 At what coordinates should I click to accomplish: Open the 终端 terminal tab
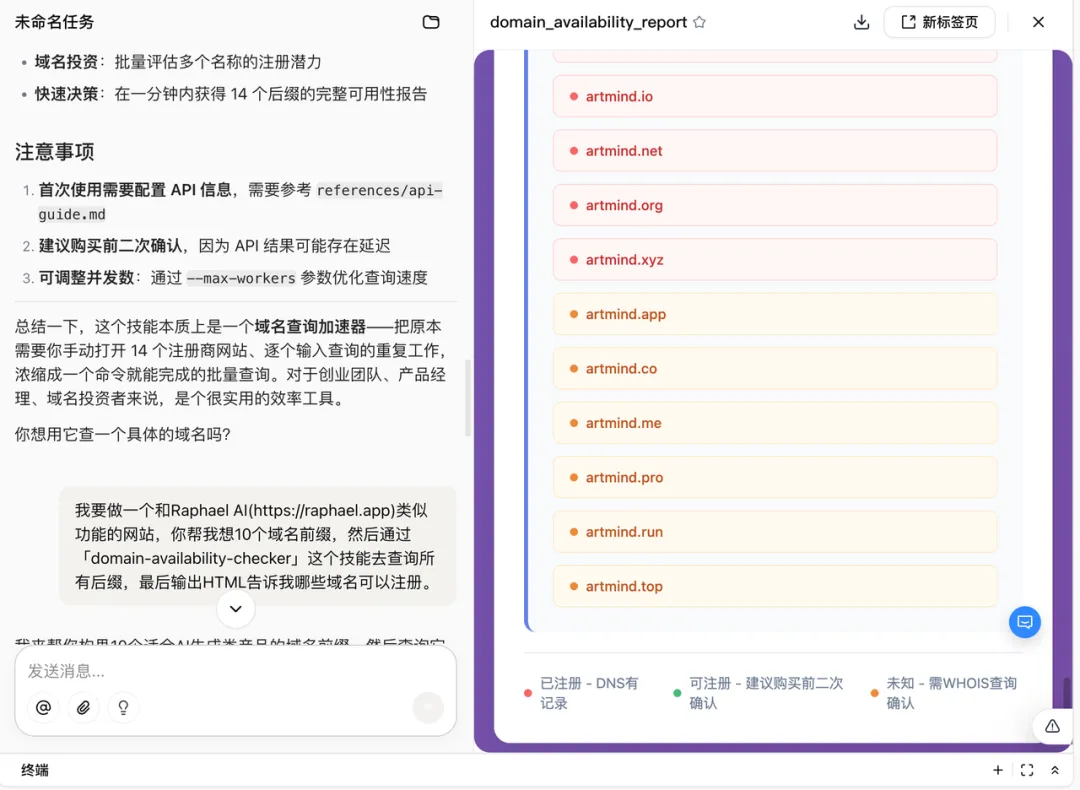click(35, 770)
